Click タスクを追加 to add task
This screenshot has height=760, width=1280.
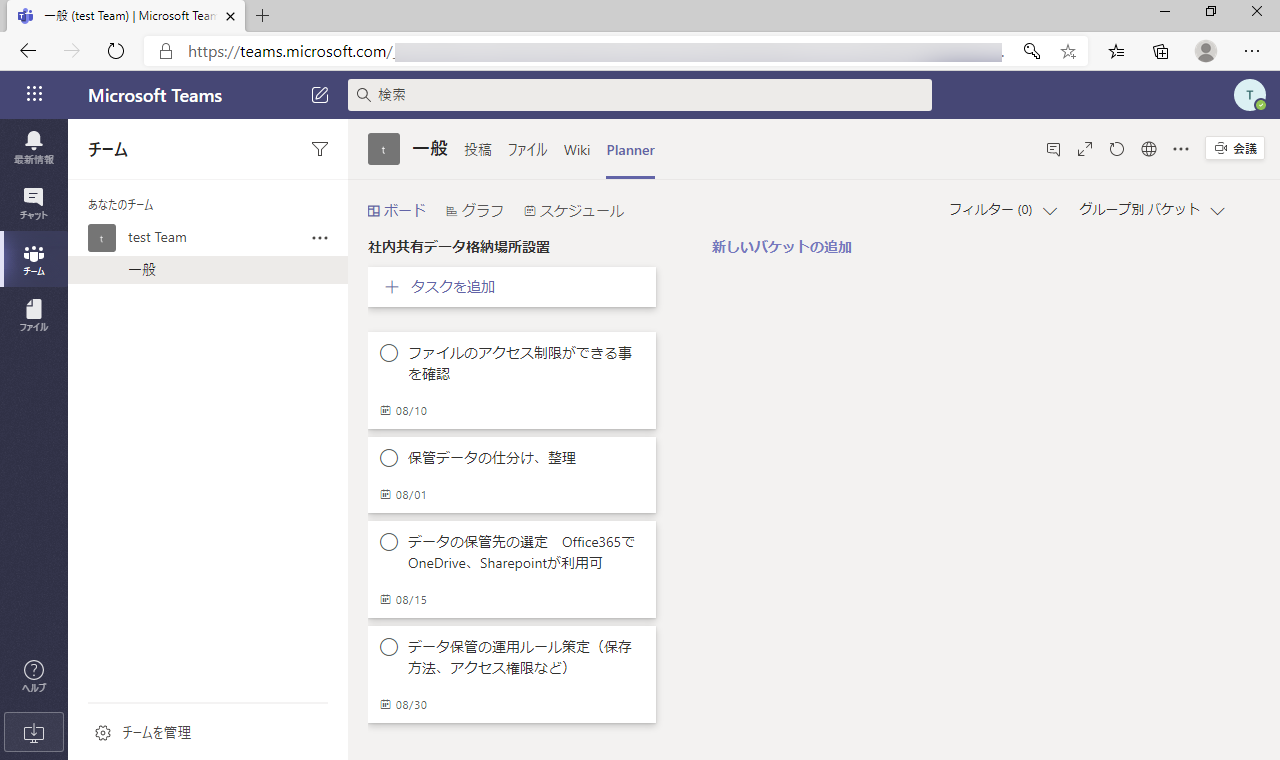(x=512, y=287)
